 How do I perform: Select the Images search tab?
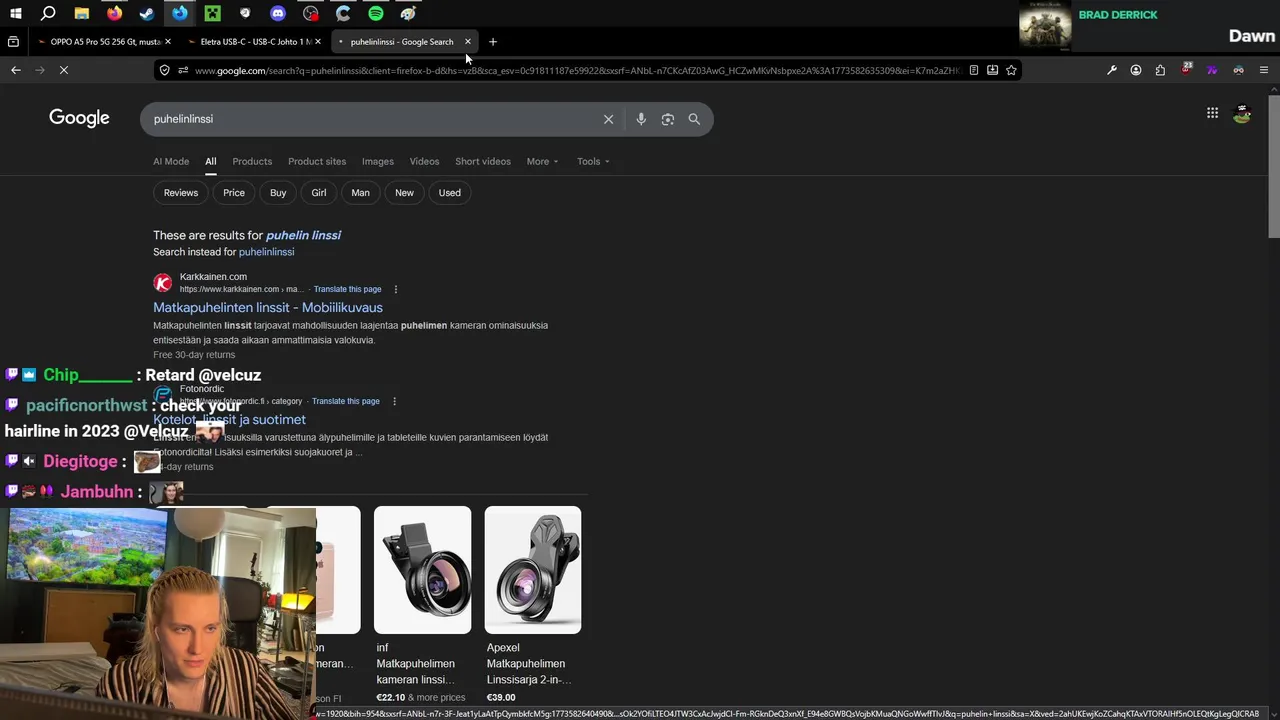[378, 161]
